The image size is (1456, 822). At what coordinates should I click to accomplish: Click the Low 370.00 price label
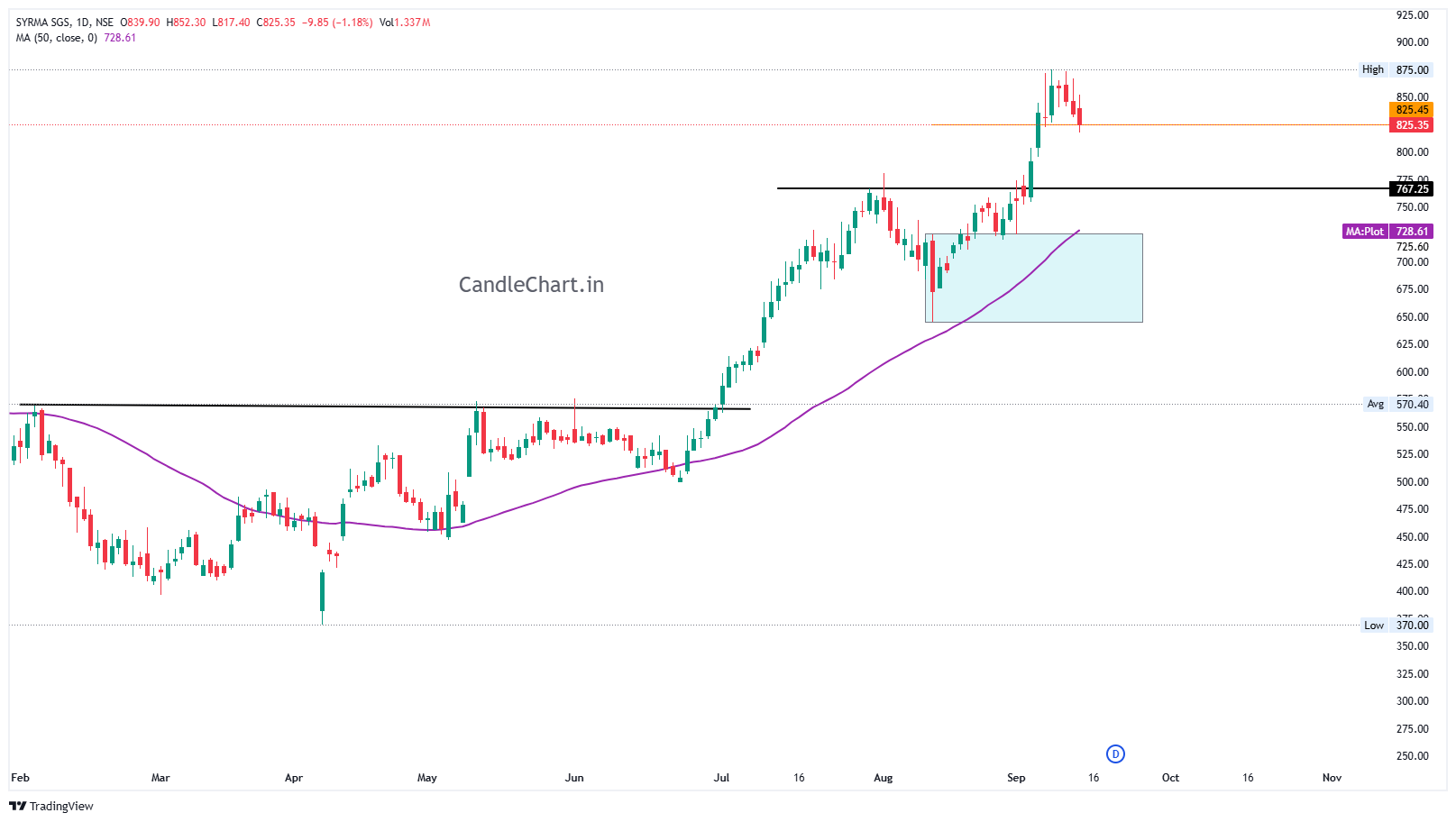coord(1396,626)
